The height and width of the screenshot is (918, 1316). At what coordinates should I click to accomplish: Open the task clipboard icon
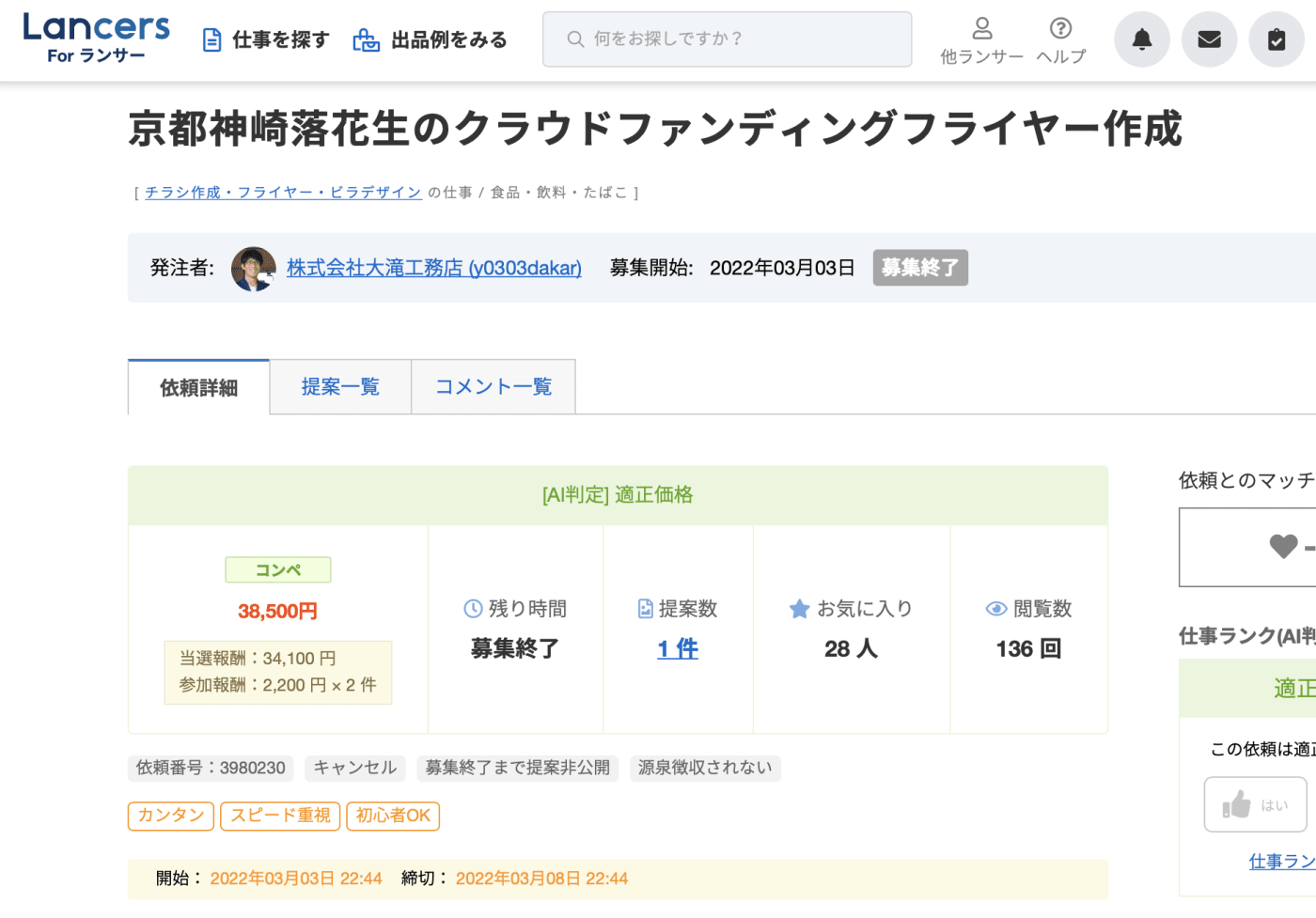[x=1276, y=39]
